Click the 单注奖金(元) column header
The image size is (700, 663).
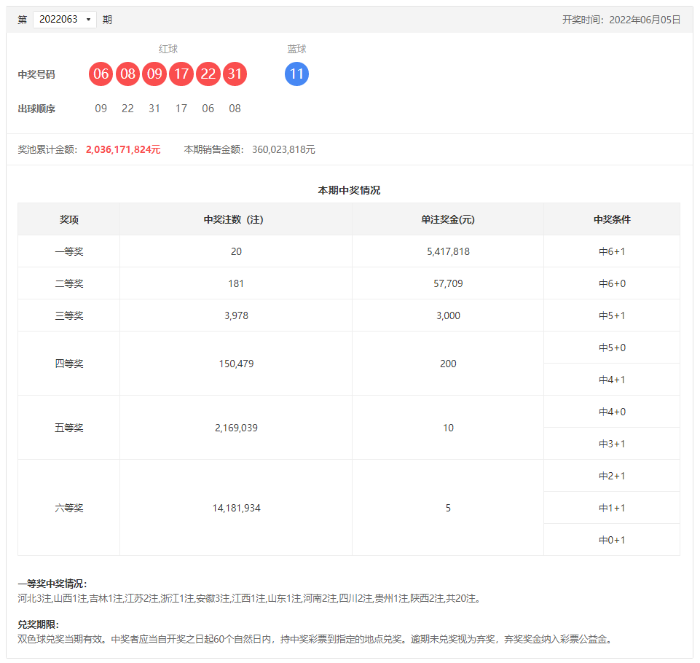coord(447,219)
